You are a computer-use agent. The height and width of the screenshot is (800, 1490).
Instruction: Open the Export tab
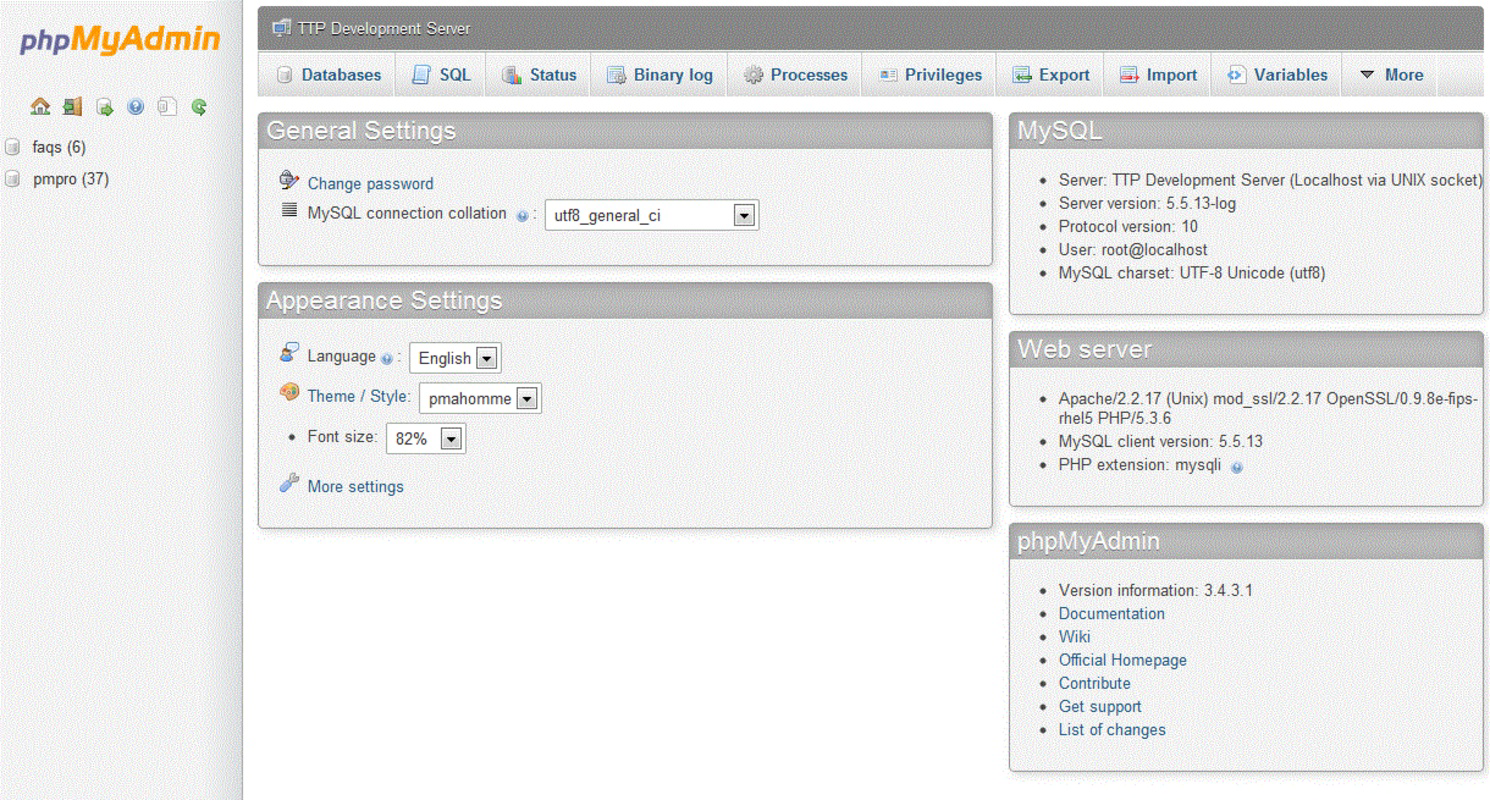(1050, 75)
